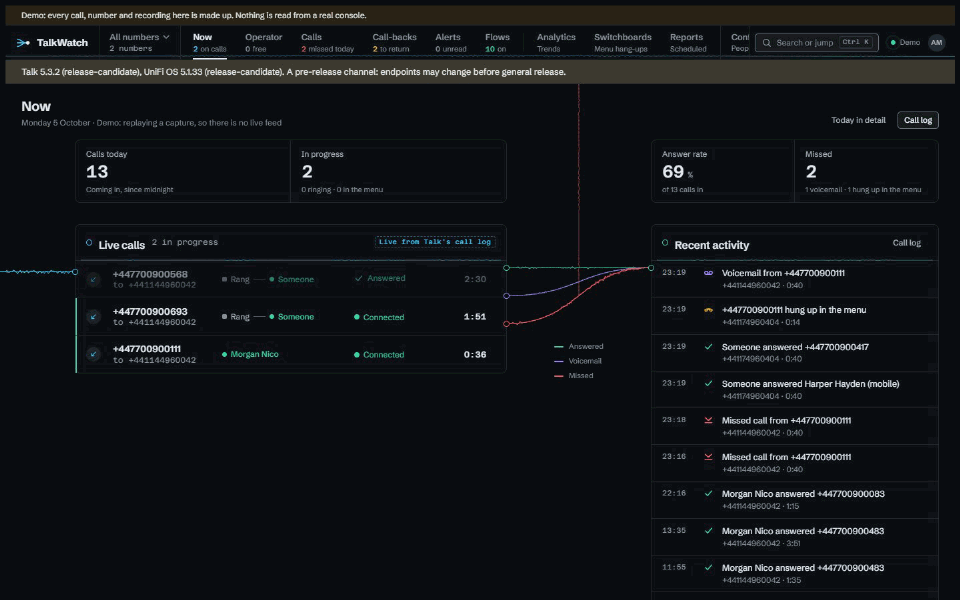Click the Call log button beside Today in detail

(x=918, y=120)
